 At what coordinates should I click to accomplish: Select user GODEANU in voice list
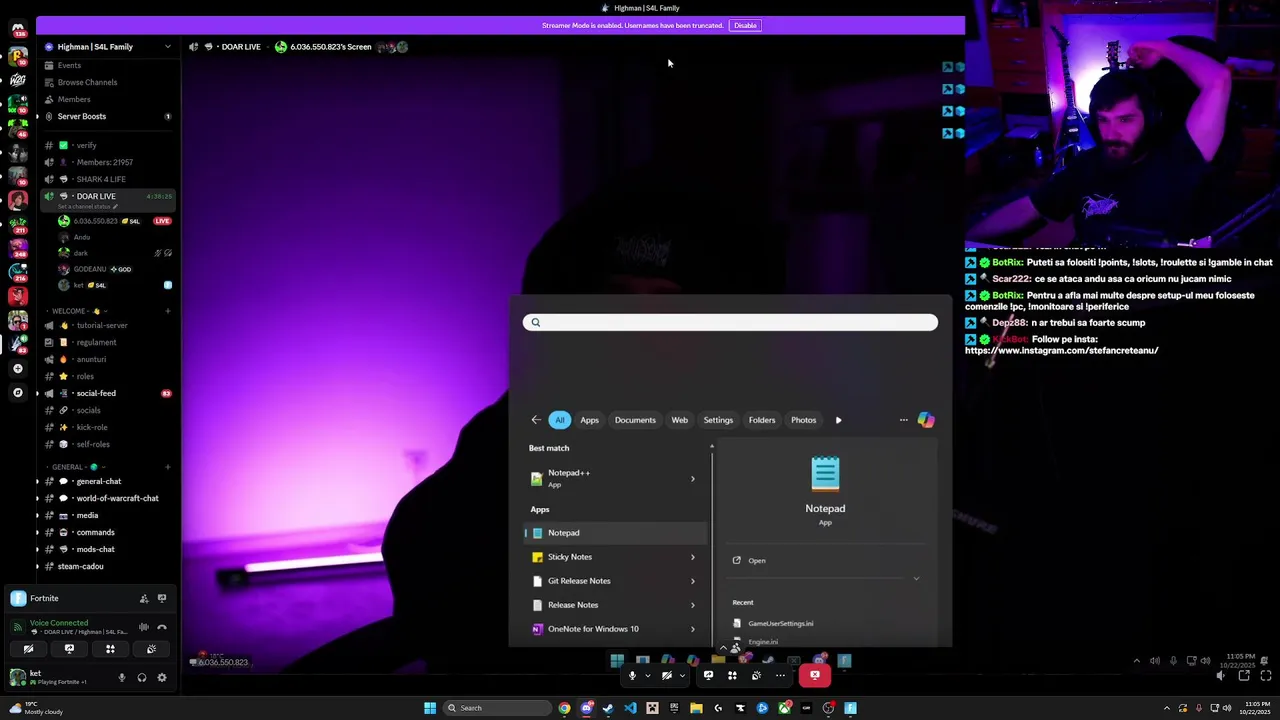90,269
